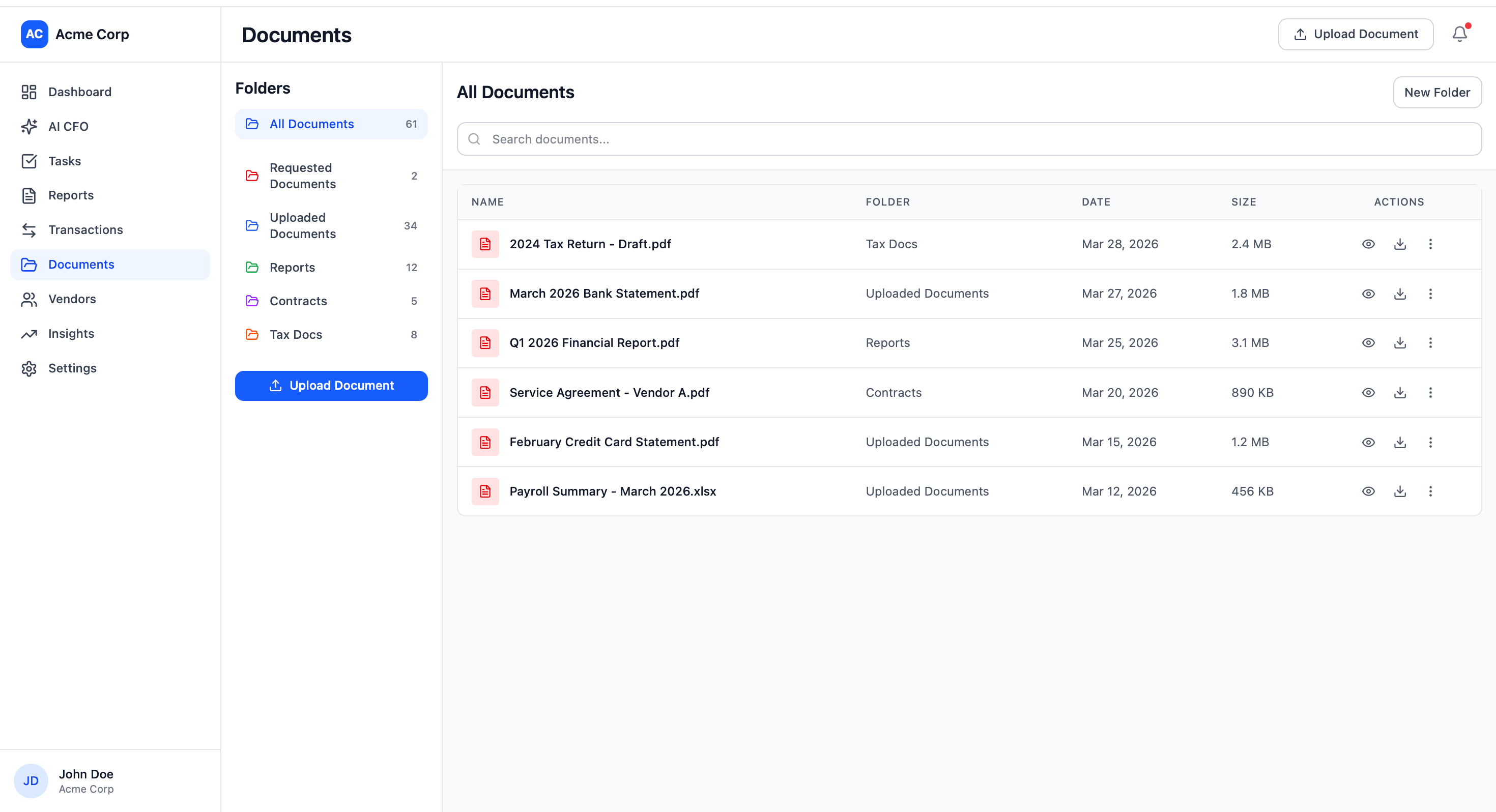Click the DATE column header
Viewport: 1496px width, 812px height.
[x=1096, y=201]
